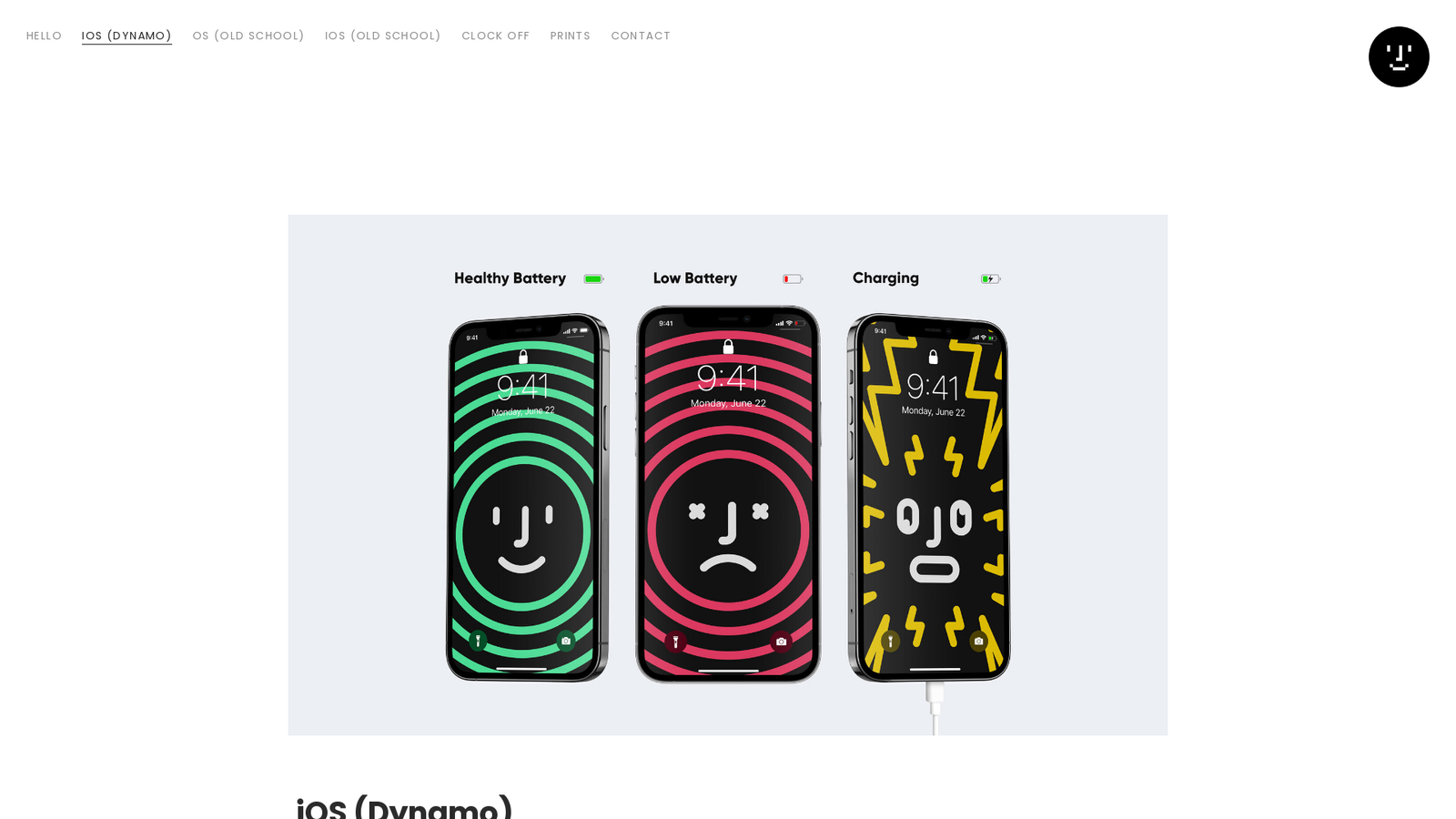Click the green healthy battery icon
This screenshot has width=1456, height=819.
(594, 279)
